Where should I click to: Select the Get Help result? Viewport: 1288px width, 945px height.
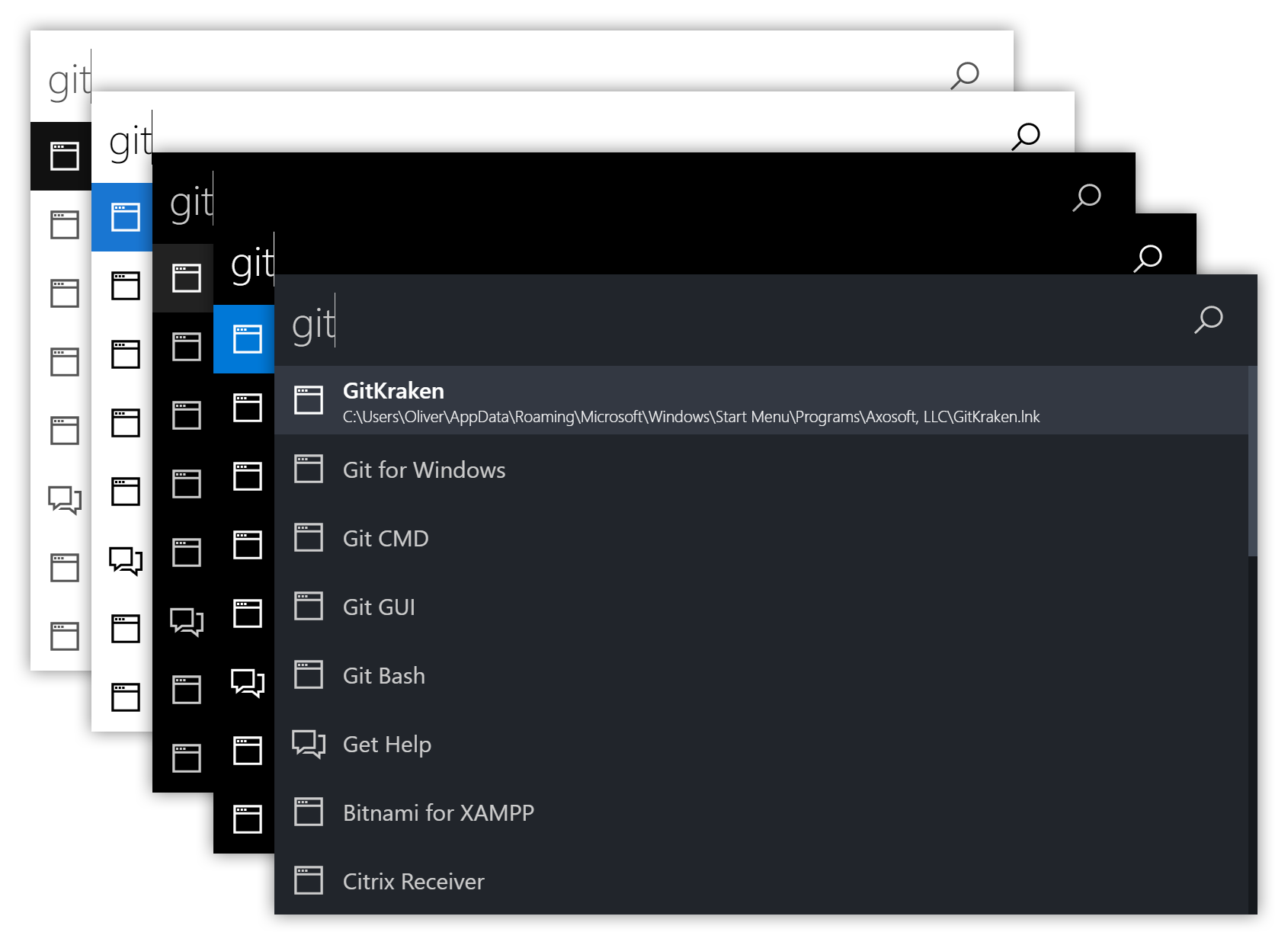(x=761, y=743)
